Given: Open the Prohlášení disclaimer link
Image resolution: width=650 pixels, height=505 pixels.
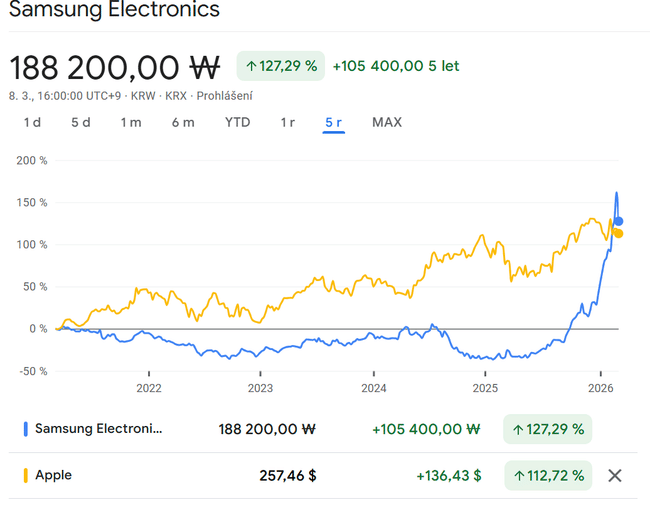Looking at the screenshot, I should (x=225, y=96).
